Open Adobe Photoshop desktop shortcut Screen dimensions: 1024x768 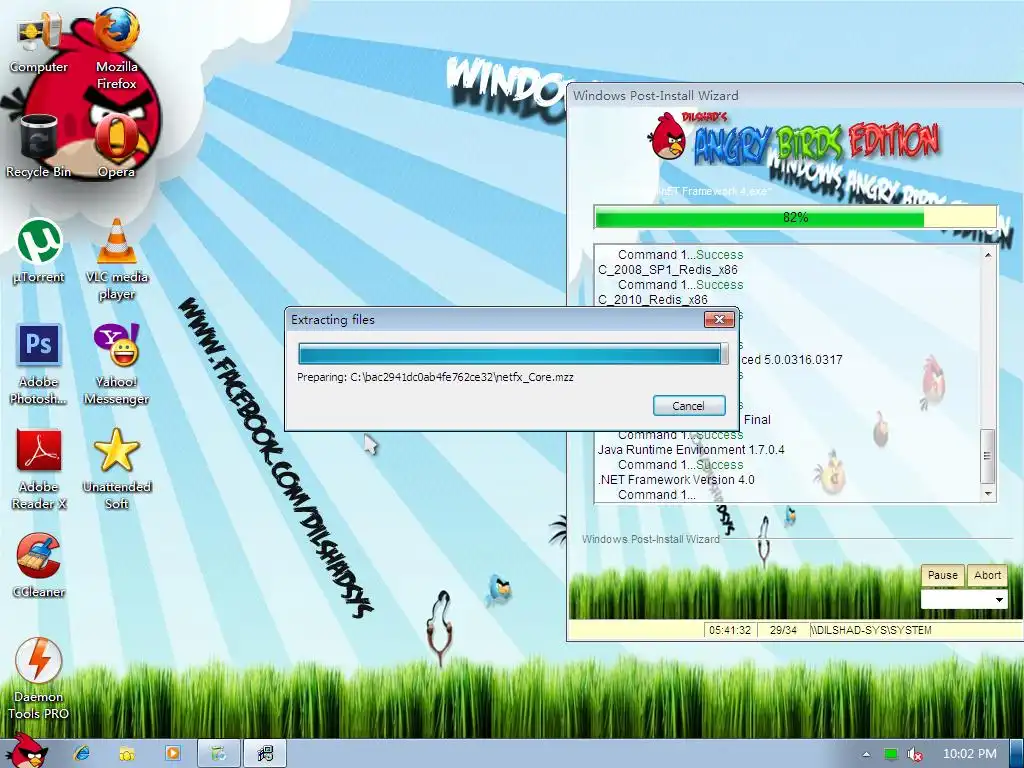(x=39, y=364)
